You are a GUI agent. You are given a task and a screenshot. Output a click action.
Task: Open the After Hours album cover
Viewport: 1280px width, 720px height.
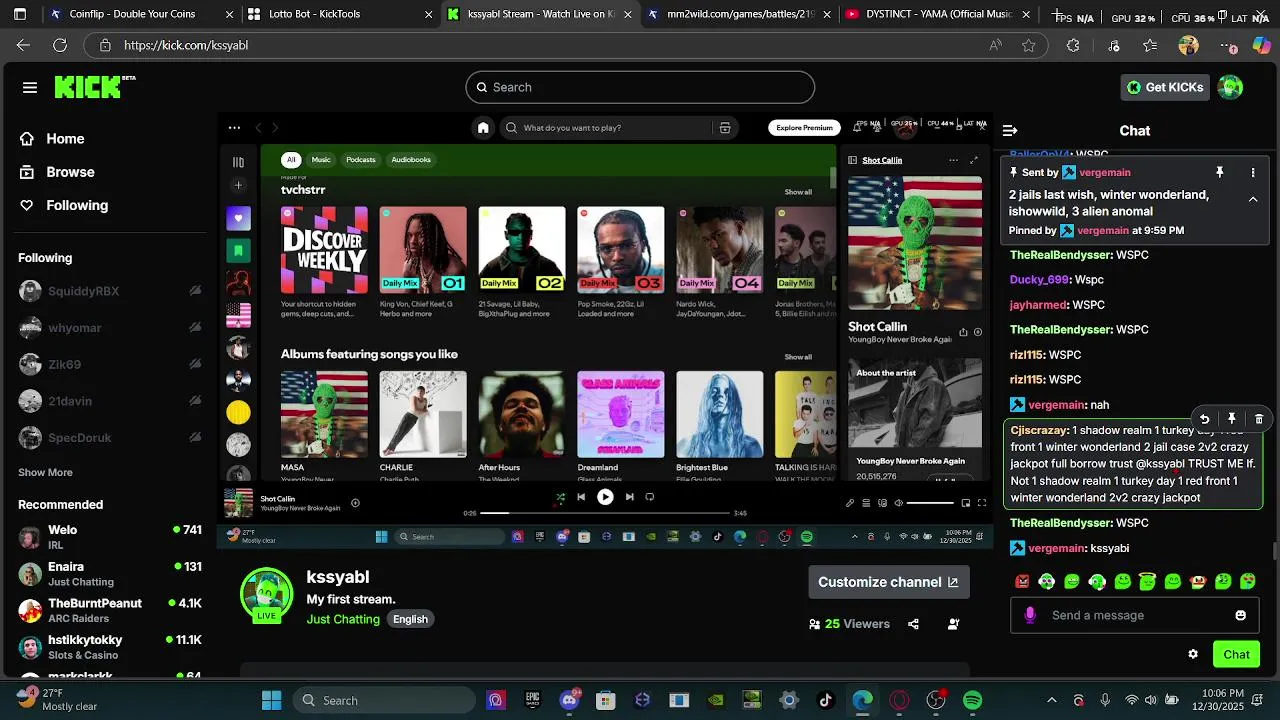[x=521, y=414]
